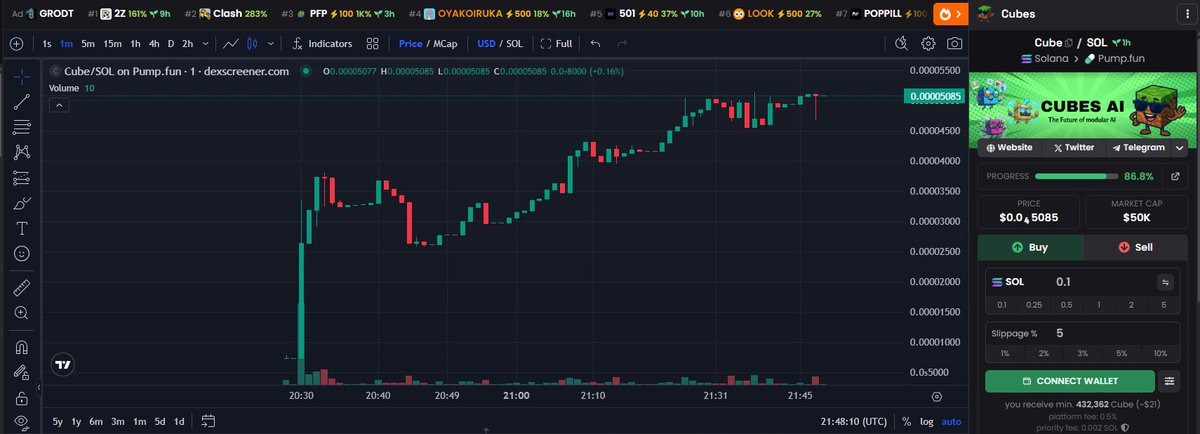Select the 1h time interval
Image resolution: width=1200 pixels, height=434 pixels.
coord(135,44)
